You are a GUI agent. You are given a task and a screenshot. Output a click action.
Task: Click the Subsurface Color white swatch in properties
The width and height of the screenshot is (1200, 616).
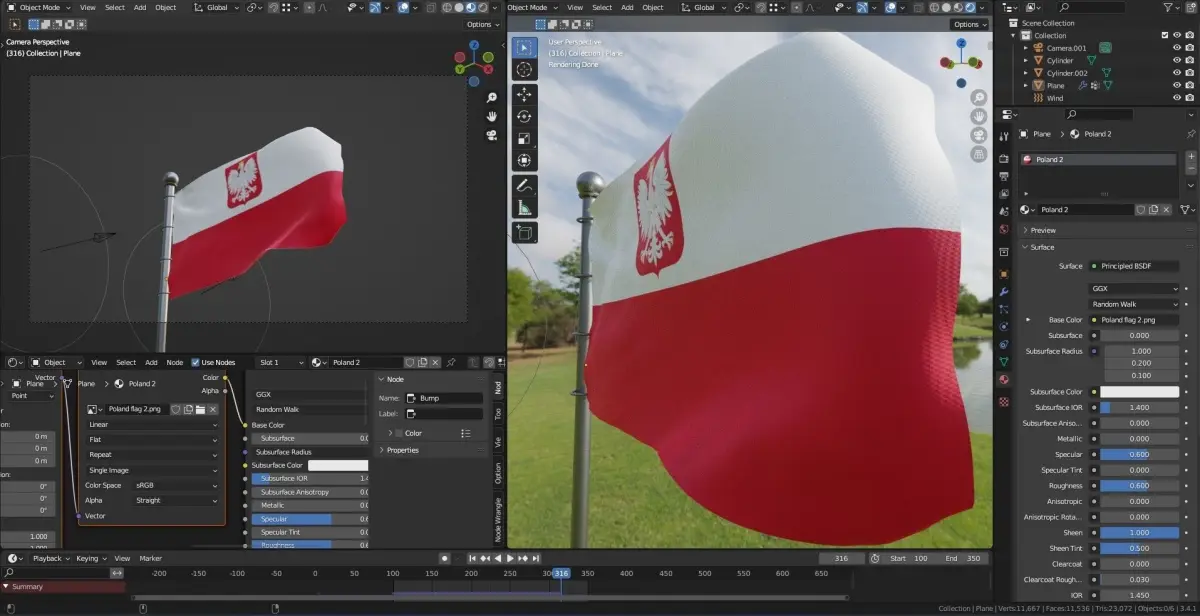pos(1140,392)
